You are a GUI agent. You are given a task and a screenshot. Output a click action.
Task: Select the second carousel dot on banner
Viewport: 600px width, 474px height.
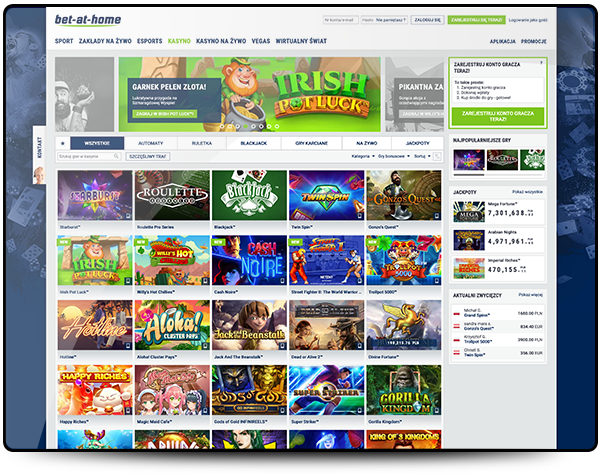click(230, 126)
